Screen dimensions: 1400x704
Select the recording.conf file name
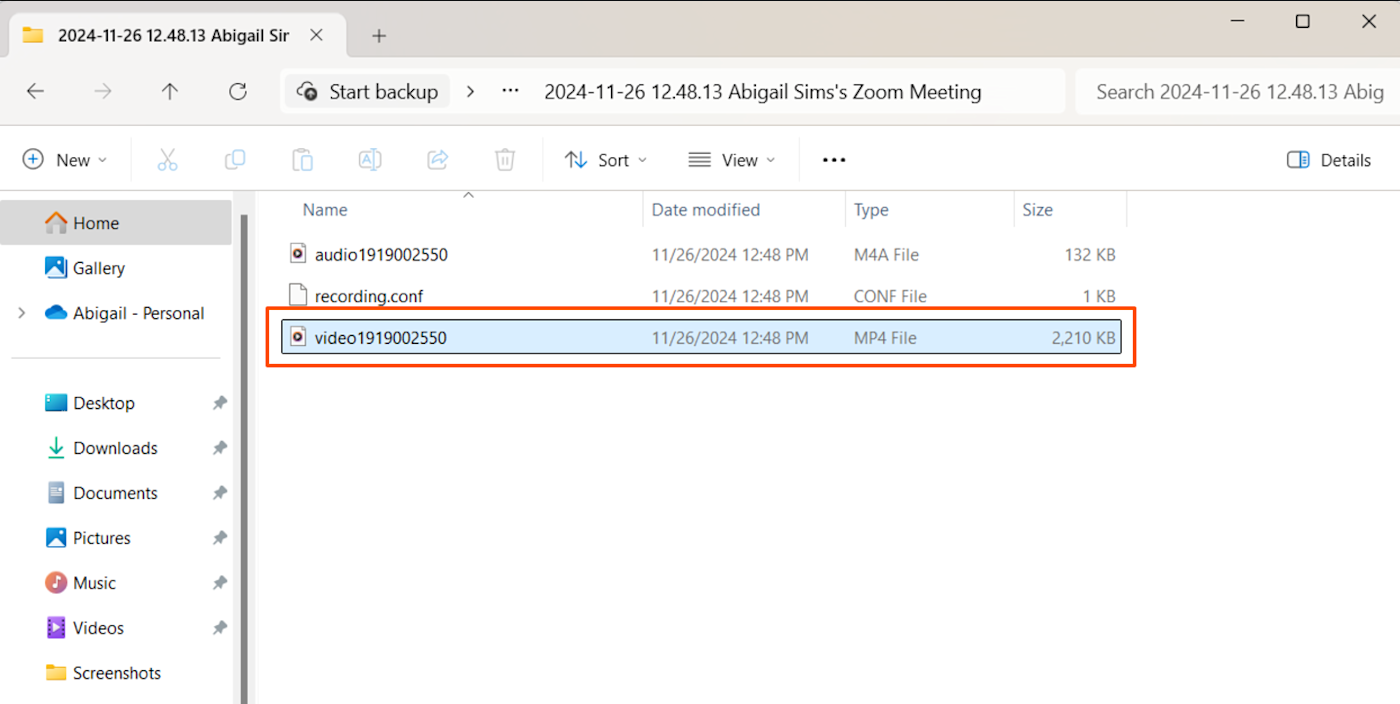[x=369, y=296]
